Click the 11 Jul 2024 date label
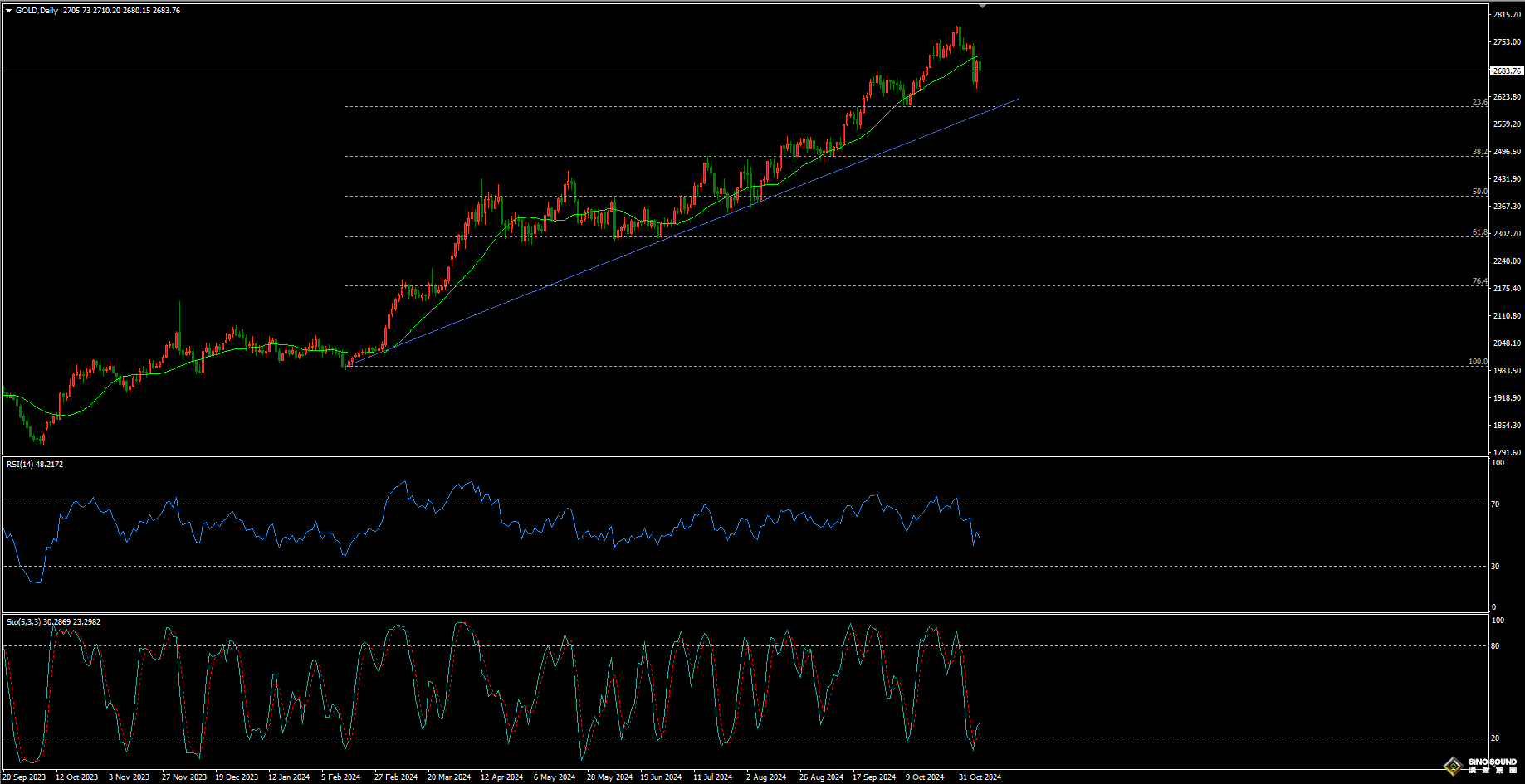1525x784 pixels. pyautogui.click(x=713, y=777)
